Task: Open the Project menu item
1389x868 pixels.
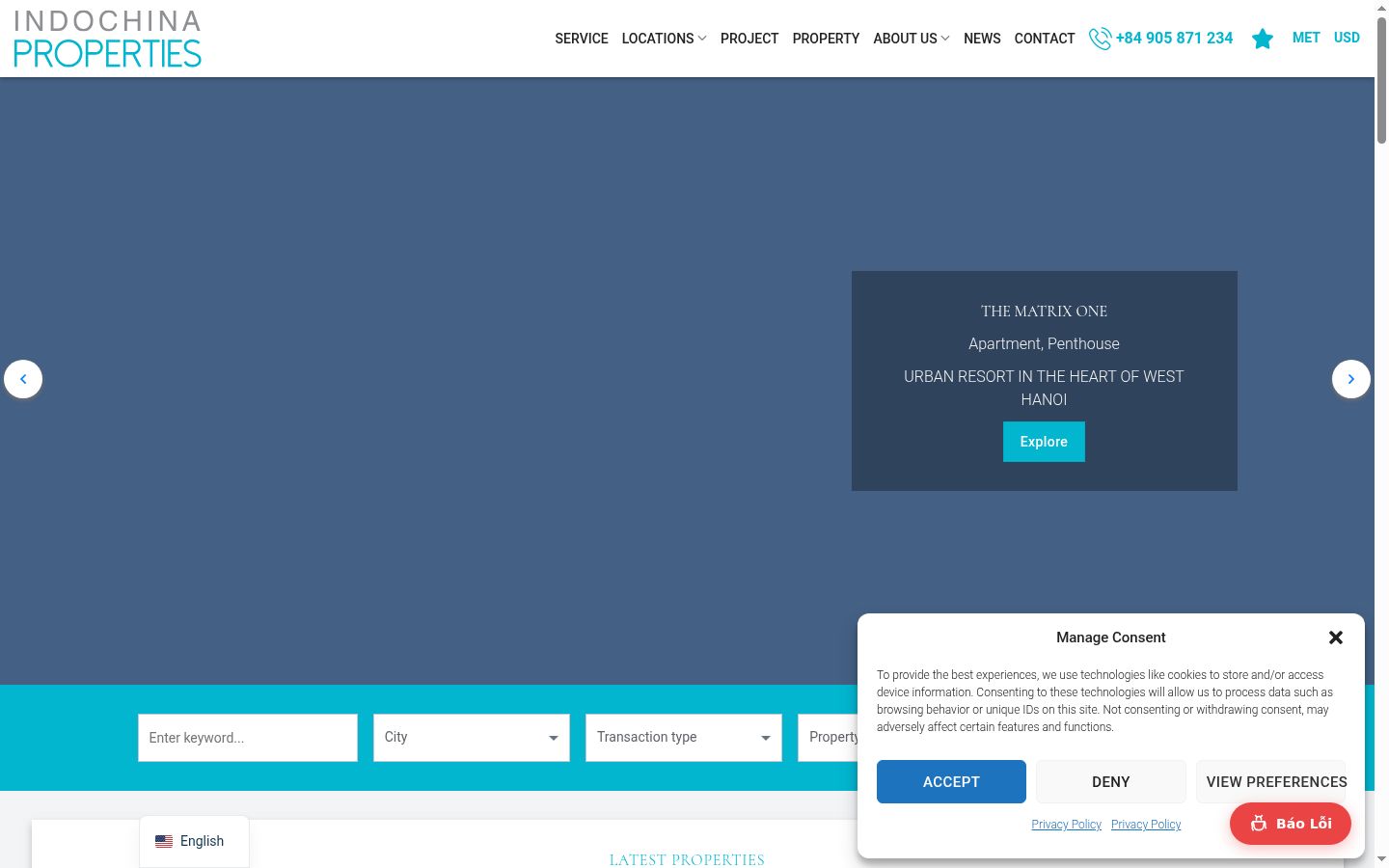Action: [749, 39]
